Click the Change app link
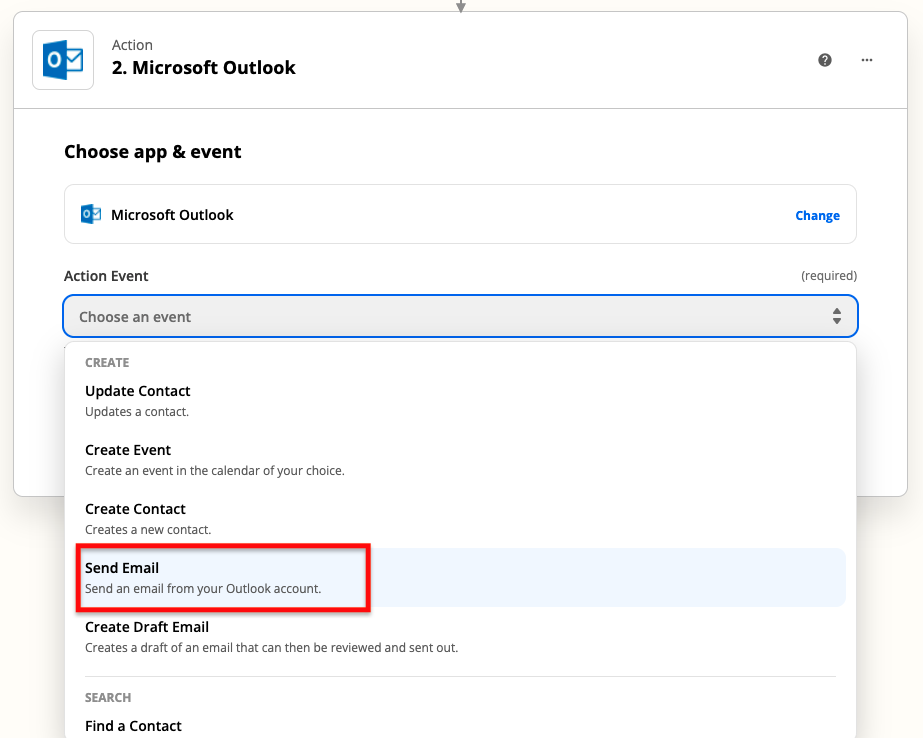This screenshot has width=923, height=738. coord(817,215)
